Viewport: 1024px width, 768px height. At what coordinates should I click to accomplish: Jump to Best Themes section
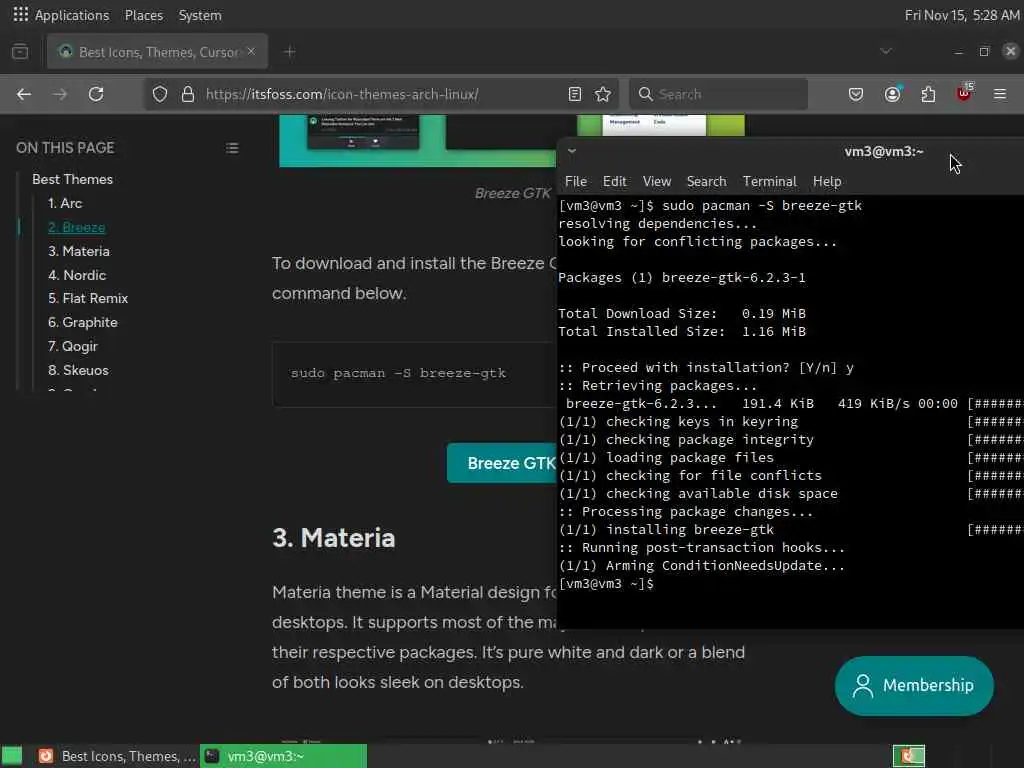(72, 179)
